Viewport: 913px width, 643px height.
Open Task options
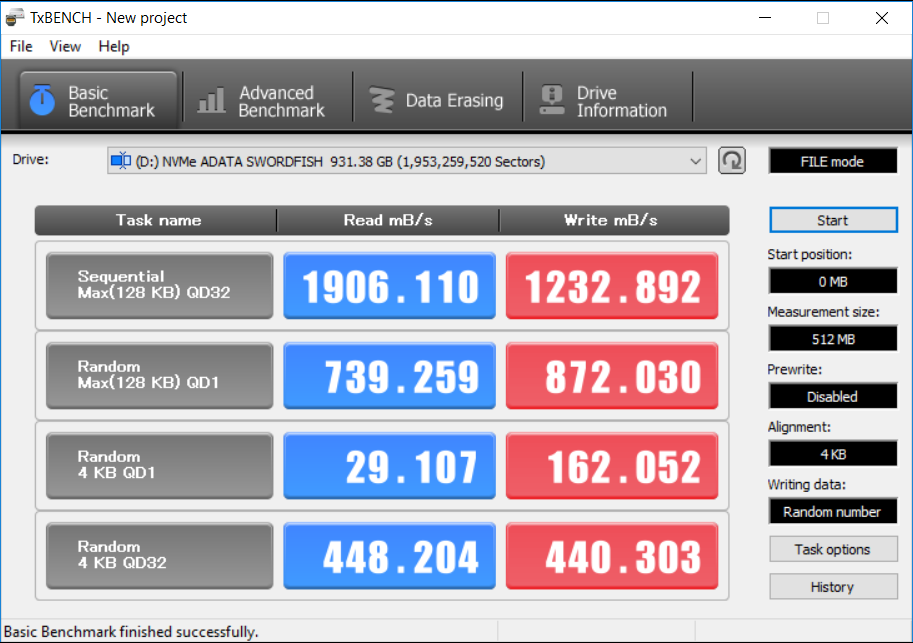(x=832, y=549)
